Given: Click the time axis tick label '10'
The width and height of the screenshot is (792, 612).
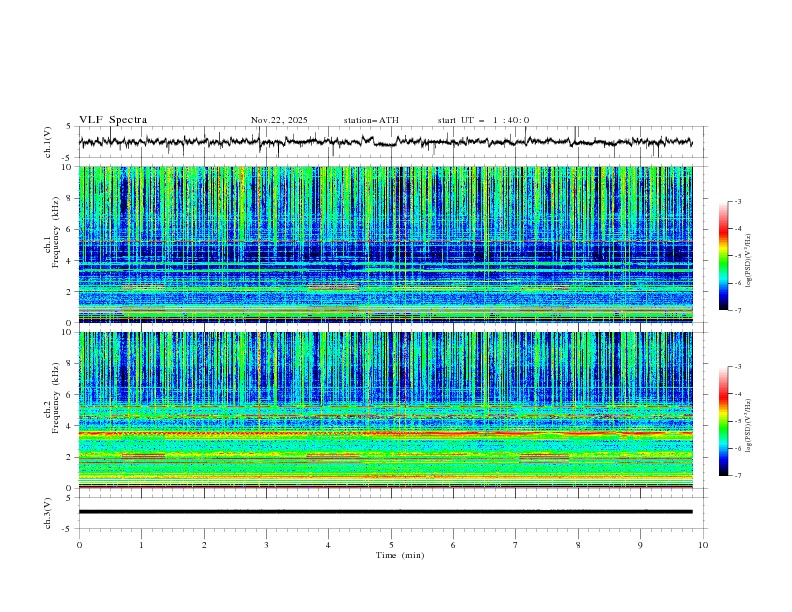Looking at the screenshot, I should (x=703, y=545).
